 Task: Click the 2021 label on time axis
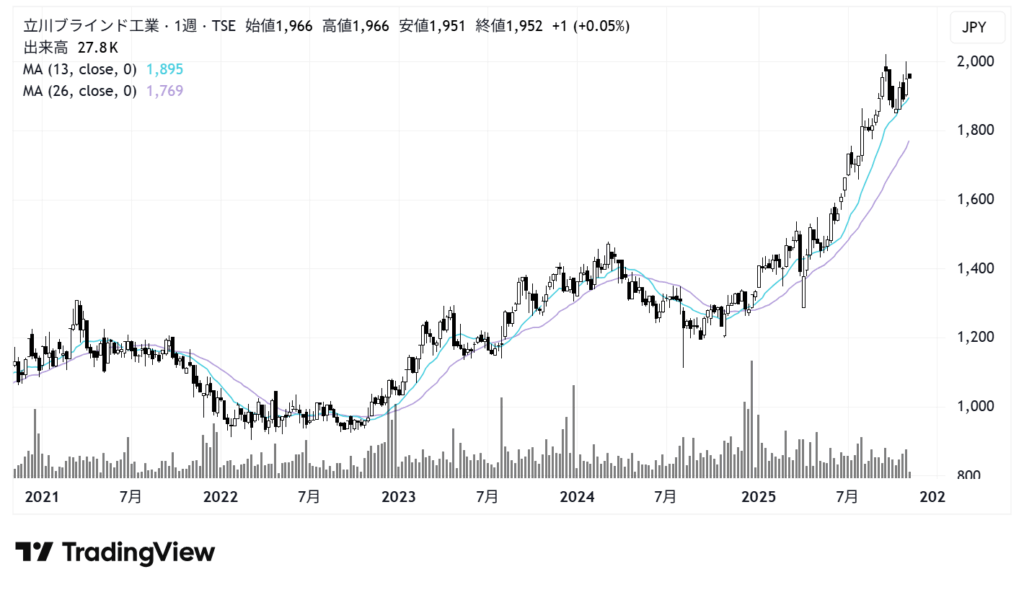41,497
